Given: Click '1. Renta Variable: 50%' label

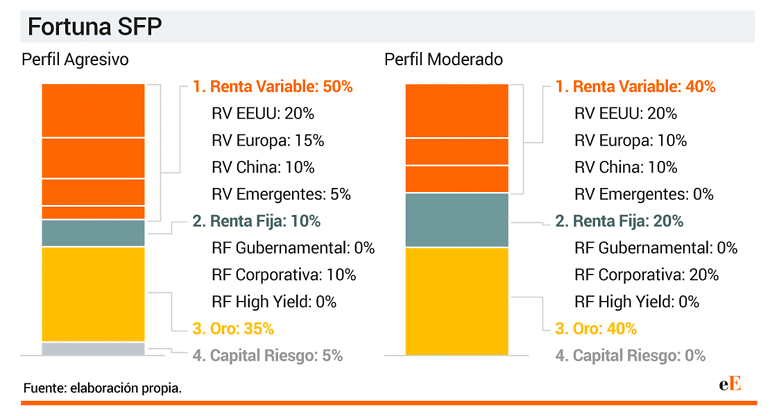Looking at the screenshot, I should coord(272,87).
